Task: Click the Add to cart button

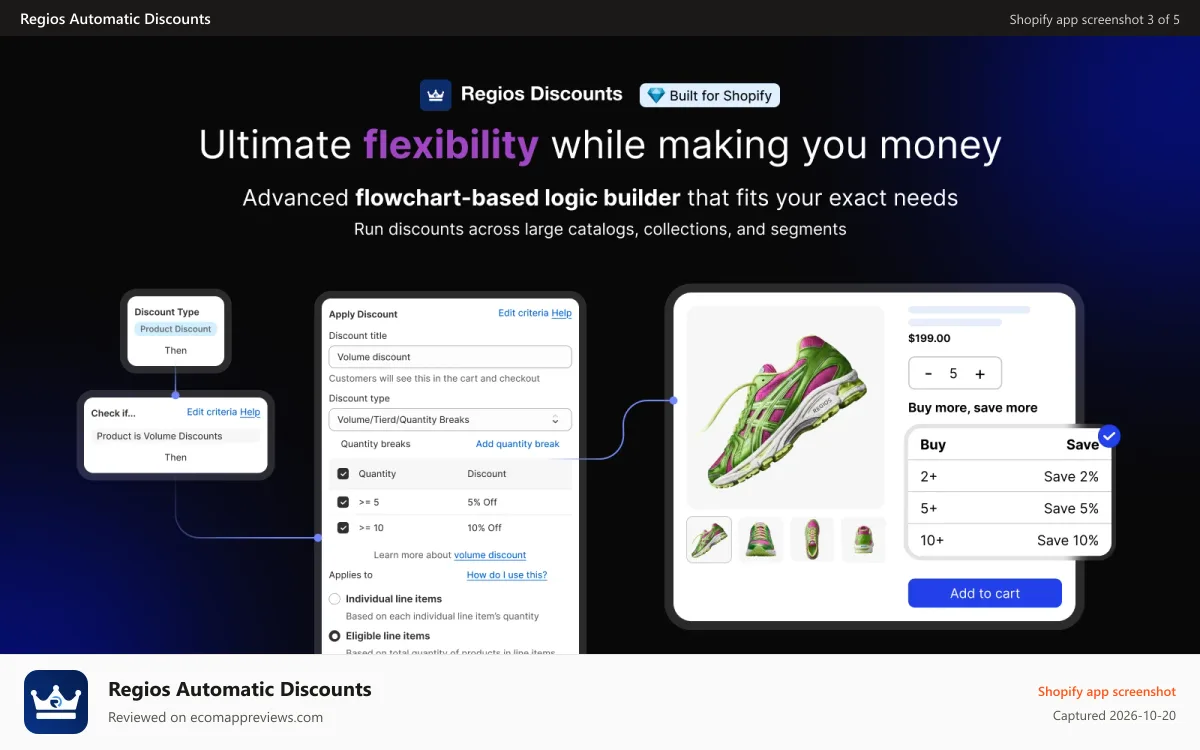Action: point(985,593)
